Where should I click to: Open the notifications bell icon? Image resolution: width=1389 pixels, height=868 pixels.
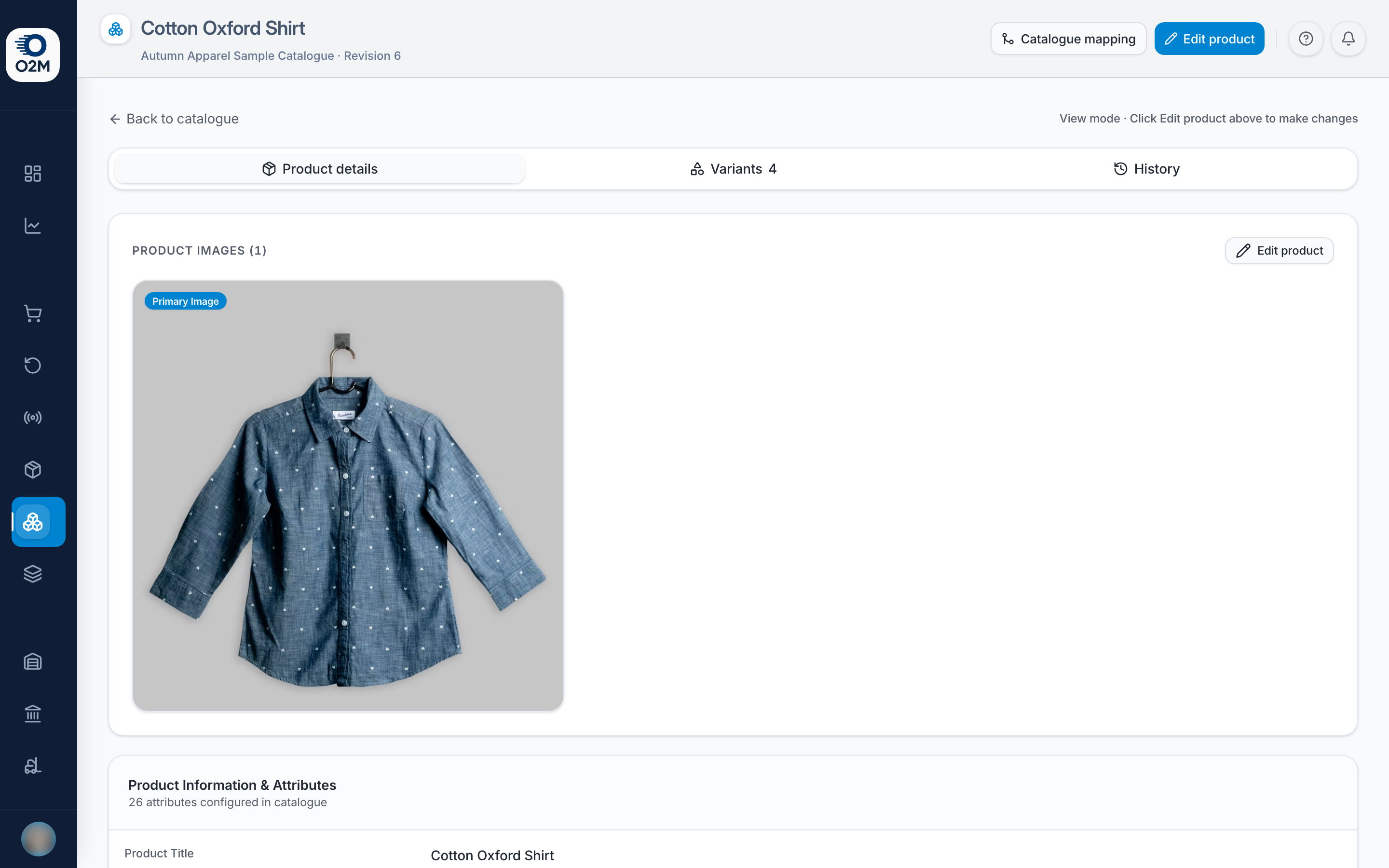coord(1348,39)
